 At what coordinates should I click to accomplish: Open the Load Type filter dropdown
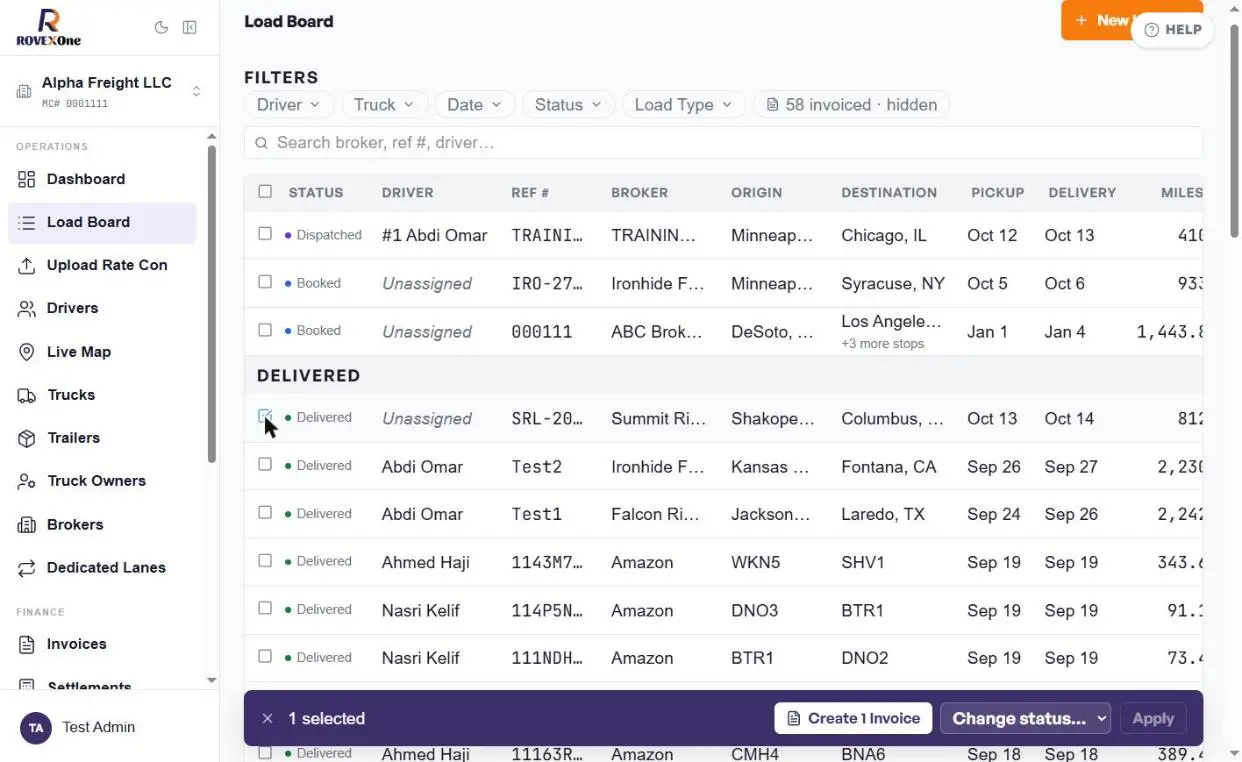click(x=684, y=105)
